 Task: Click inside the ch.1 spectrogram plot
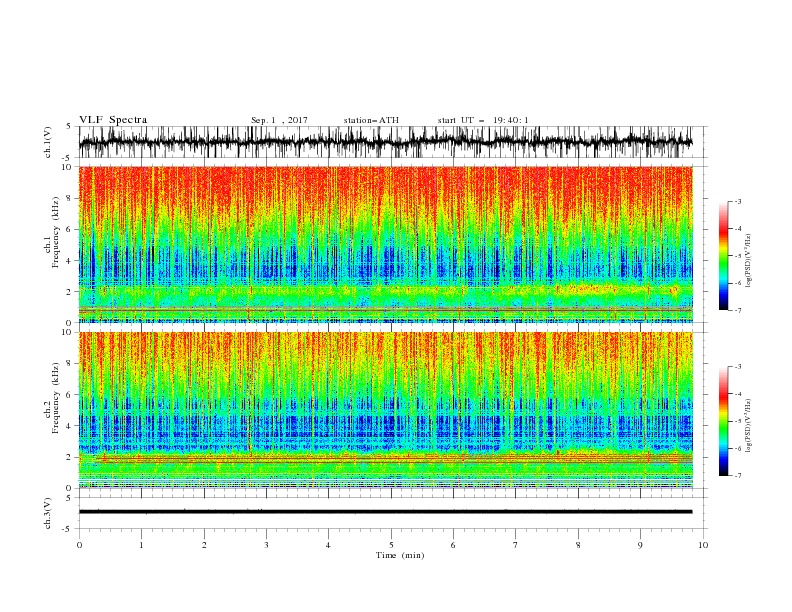386,244
